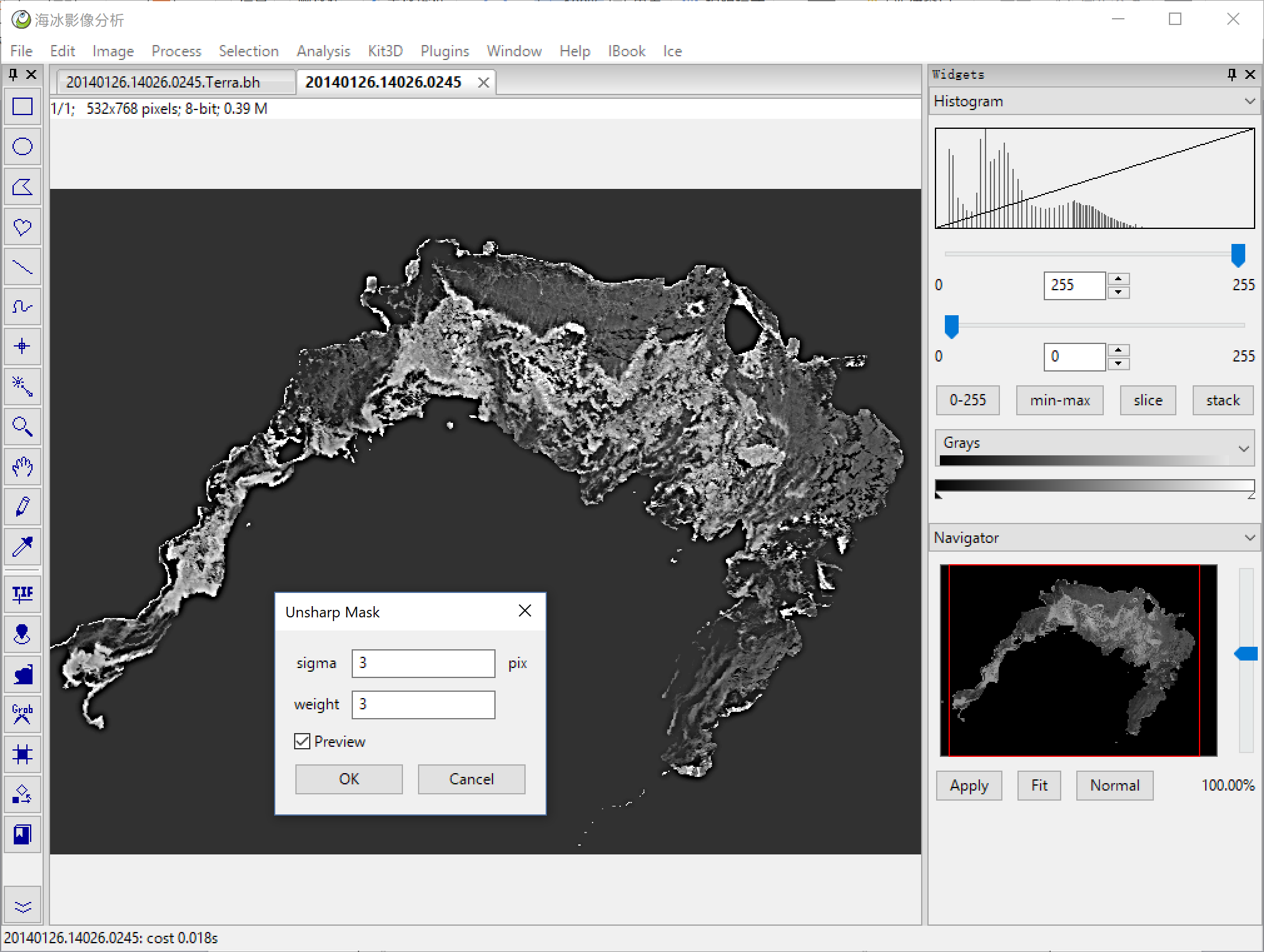The width and height of the screenshot is (1264, 952).
Task: Open the Process menu
Action: click(176, 51)
